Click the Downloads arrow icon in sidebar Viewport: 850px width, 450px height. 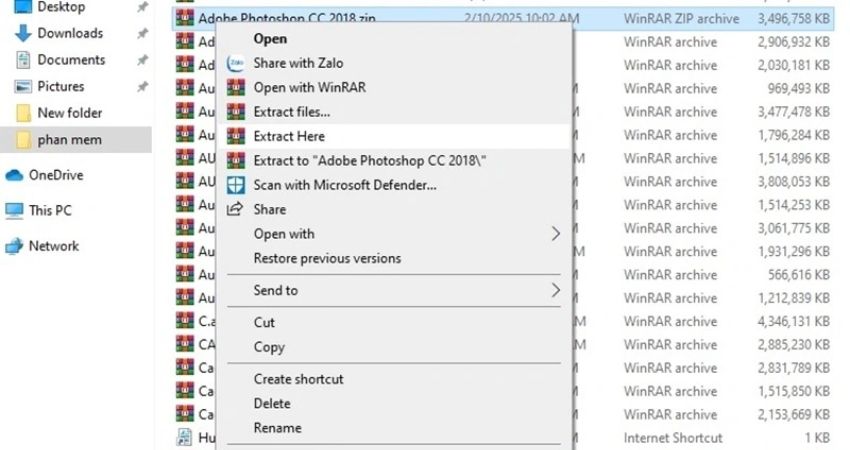tap(21, 33)
